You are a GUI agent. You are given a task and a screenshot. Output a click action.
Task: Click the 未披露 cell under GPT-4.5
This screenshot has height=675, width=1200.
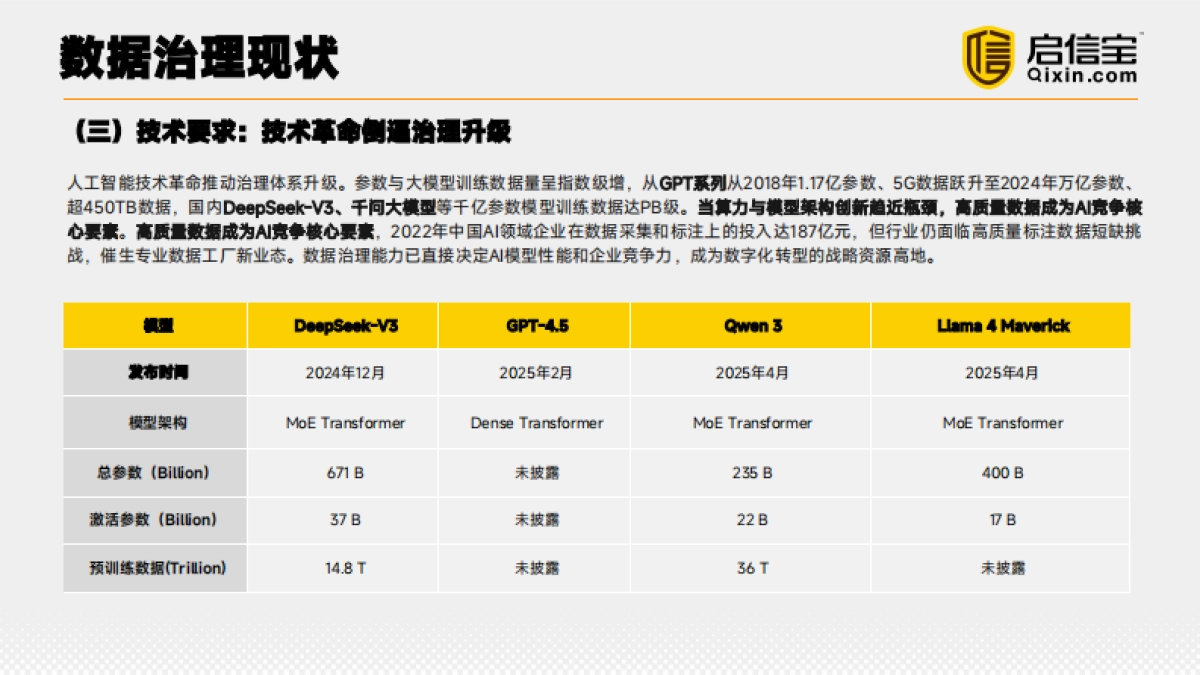pyautogui.click(x=536, y=471)
